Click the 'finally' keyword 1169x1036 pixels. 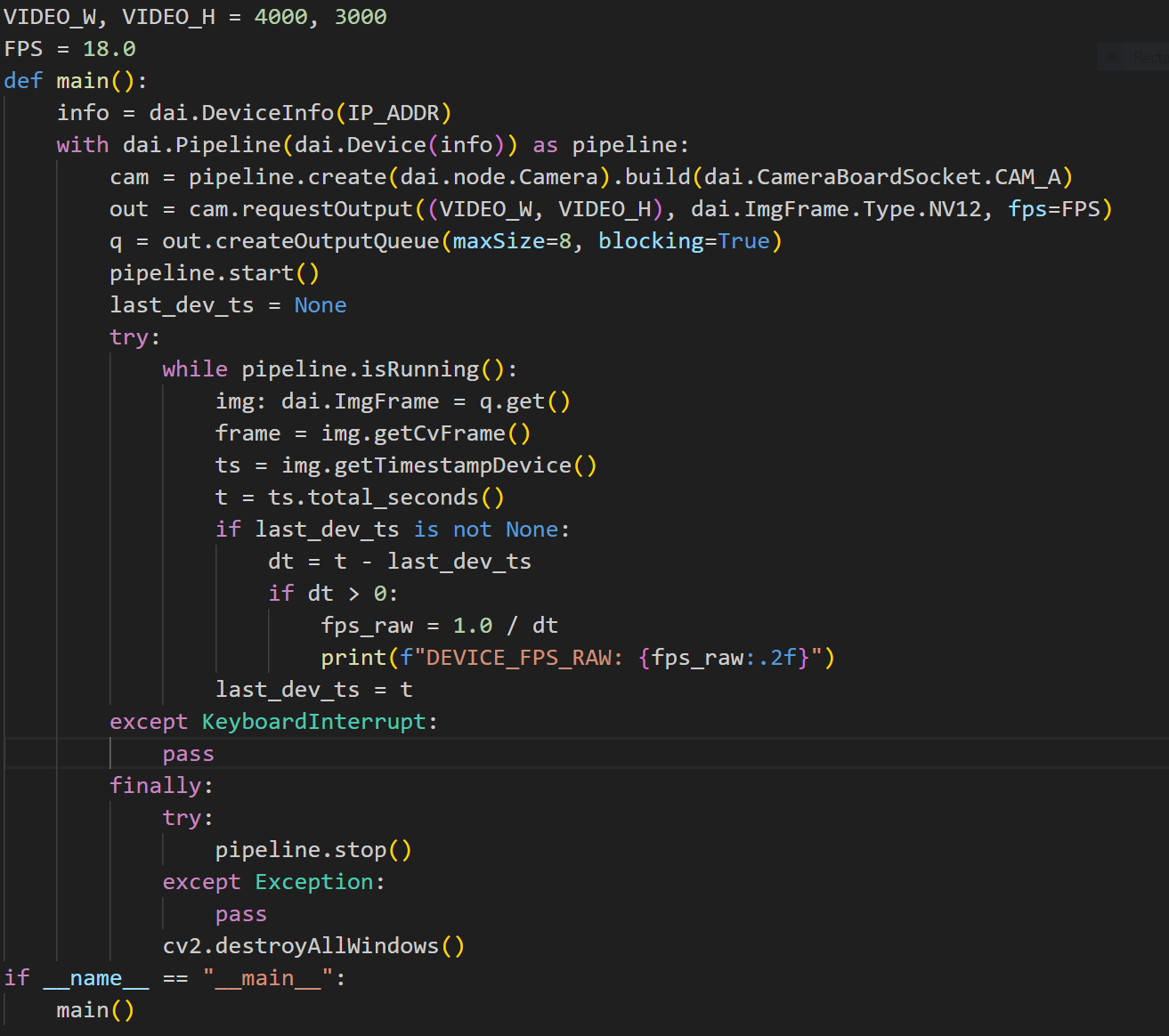coord(155,786)
